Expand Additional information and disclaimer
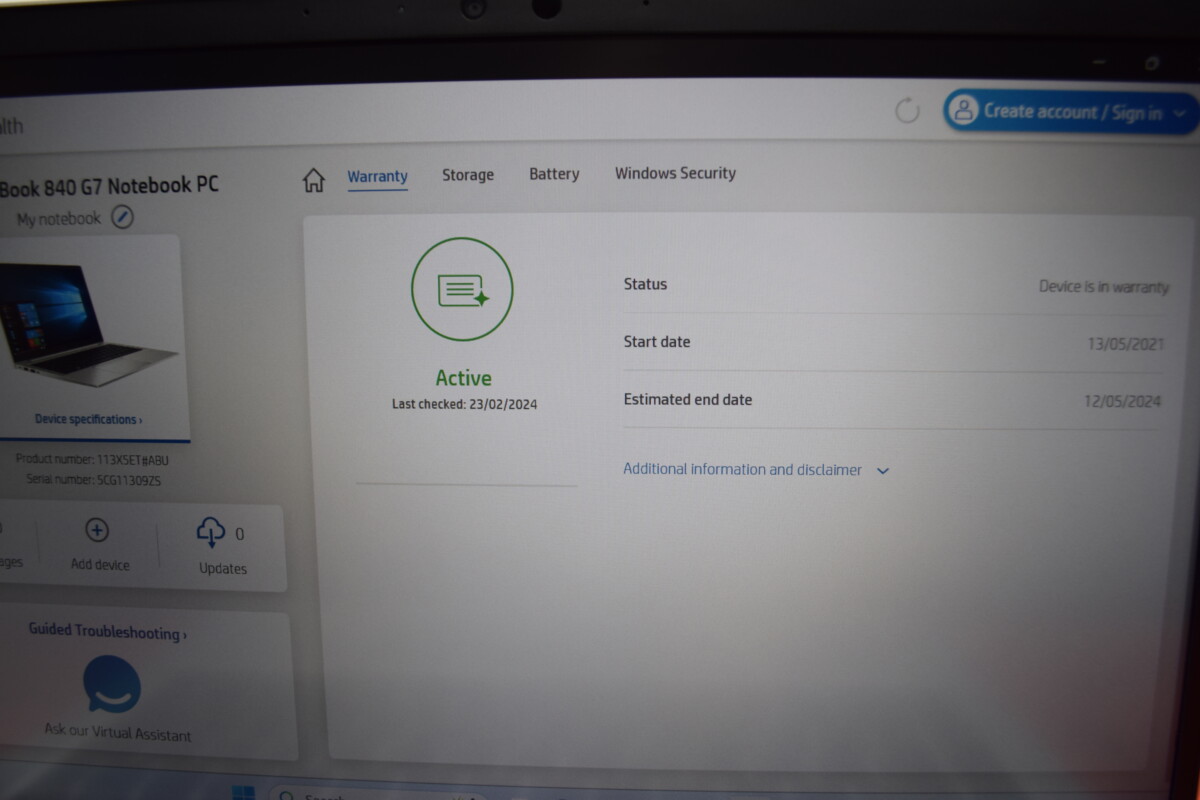The height and width of the screenshot is (800, 1200). click(x=883, y=471)
